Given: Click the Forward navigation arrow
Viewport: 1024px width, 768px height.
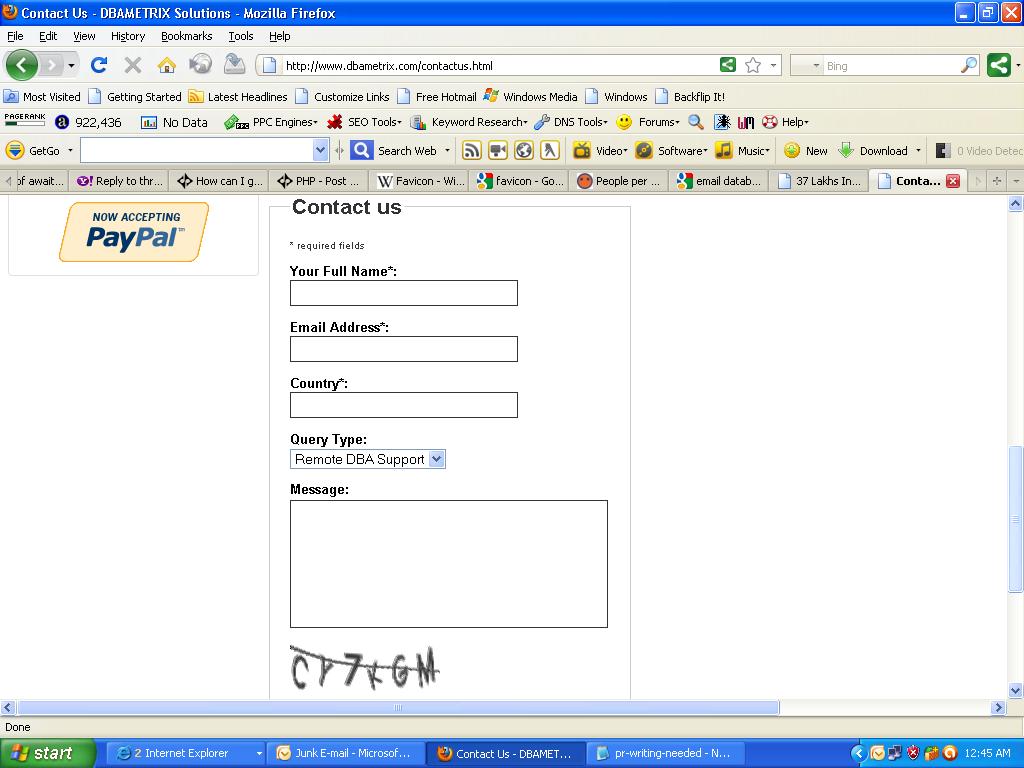Looking at the screenshot, I should (51, 65).
